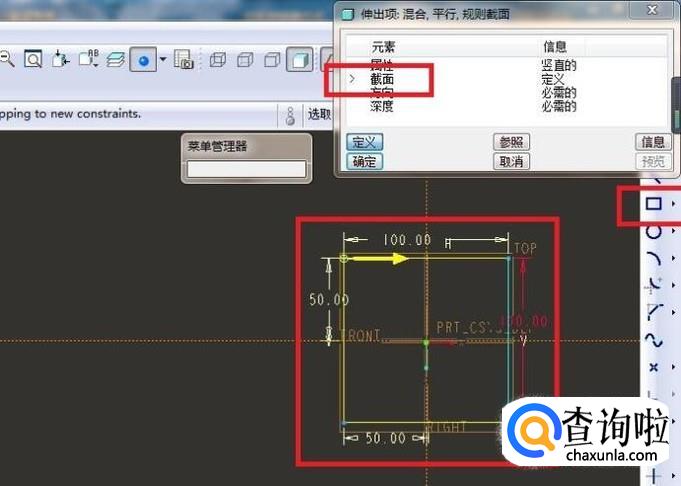Click the 信息 column header
The image size is (681, 486).
555,46
